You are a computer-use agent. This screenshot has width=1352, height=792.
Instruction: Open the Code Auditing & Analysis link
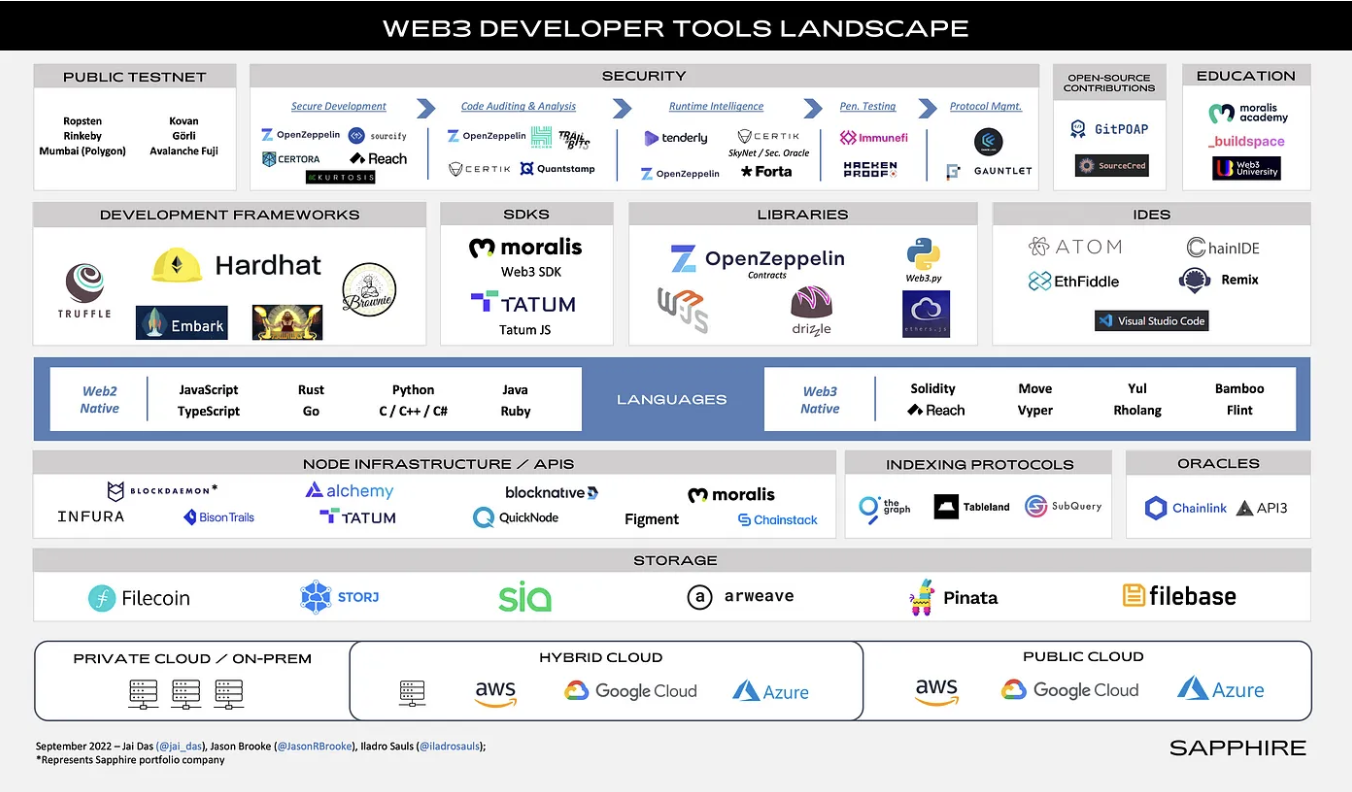[x=518, y=106]
